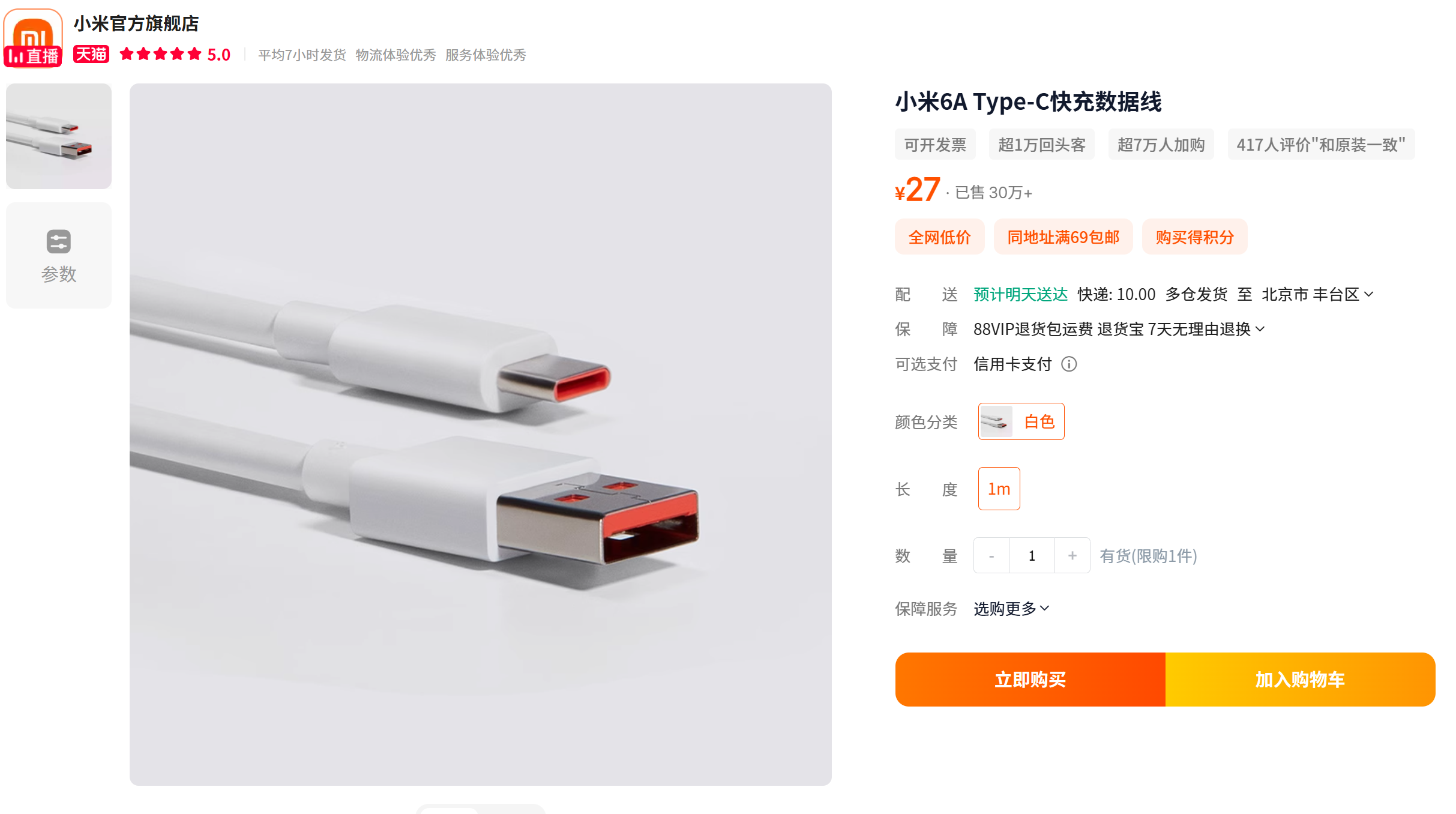Click the 立即购买 buy now button
Image resolution: width=1456 pixels, height=814 pixels.
[1030, 680]
